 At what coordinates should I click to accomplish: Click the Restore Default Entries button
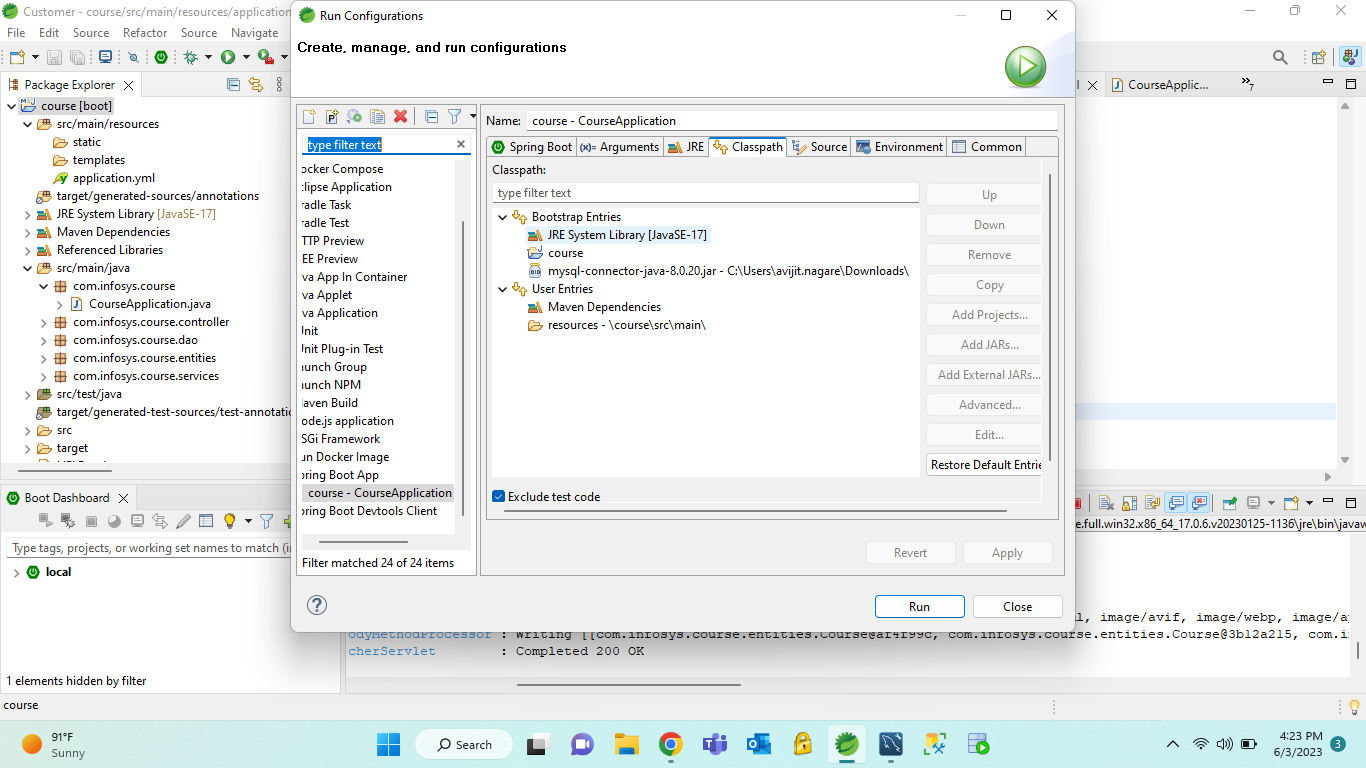[984, 465]
